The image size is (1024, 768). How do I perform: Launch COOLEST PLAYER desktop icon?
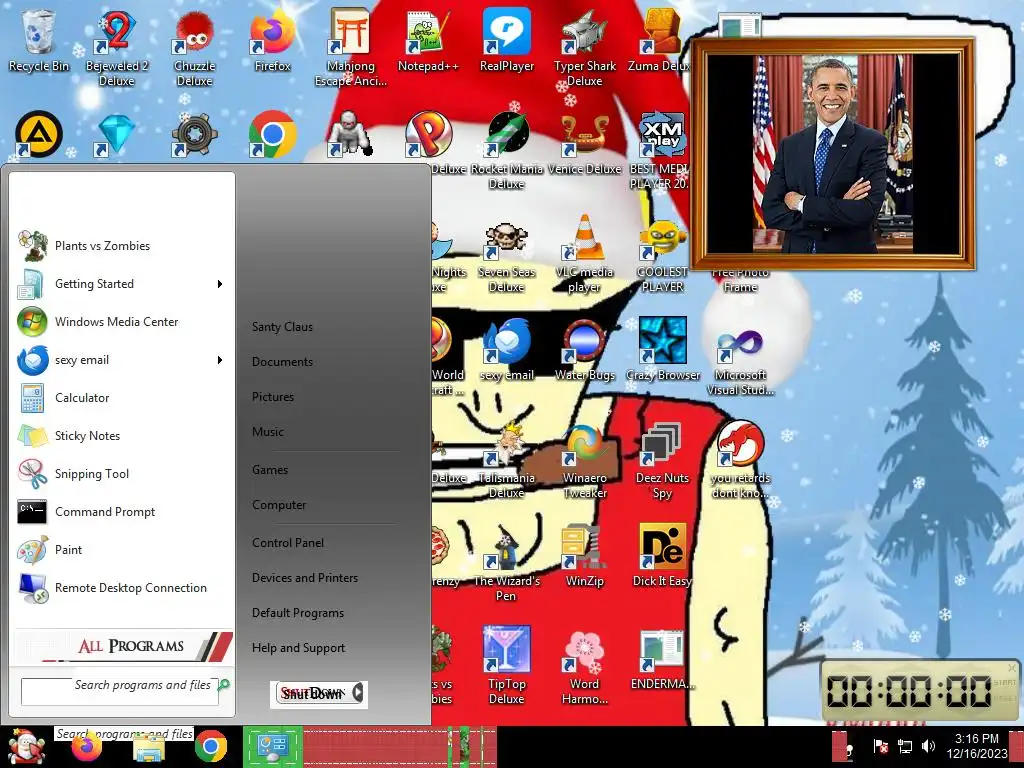(662, 255)
